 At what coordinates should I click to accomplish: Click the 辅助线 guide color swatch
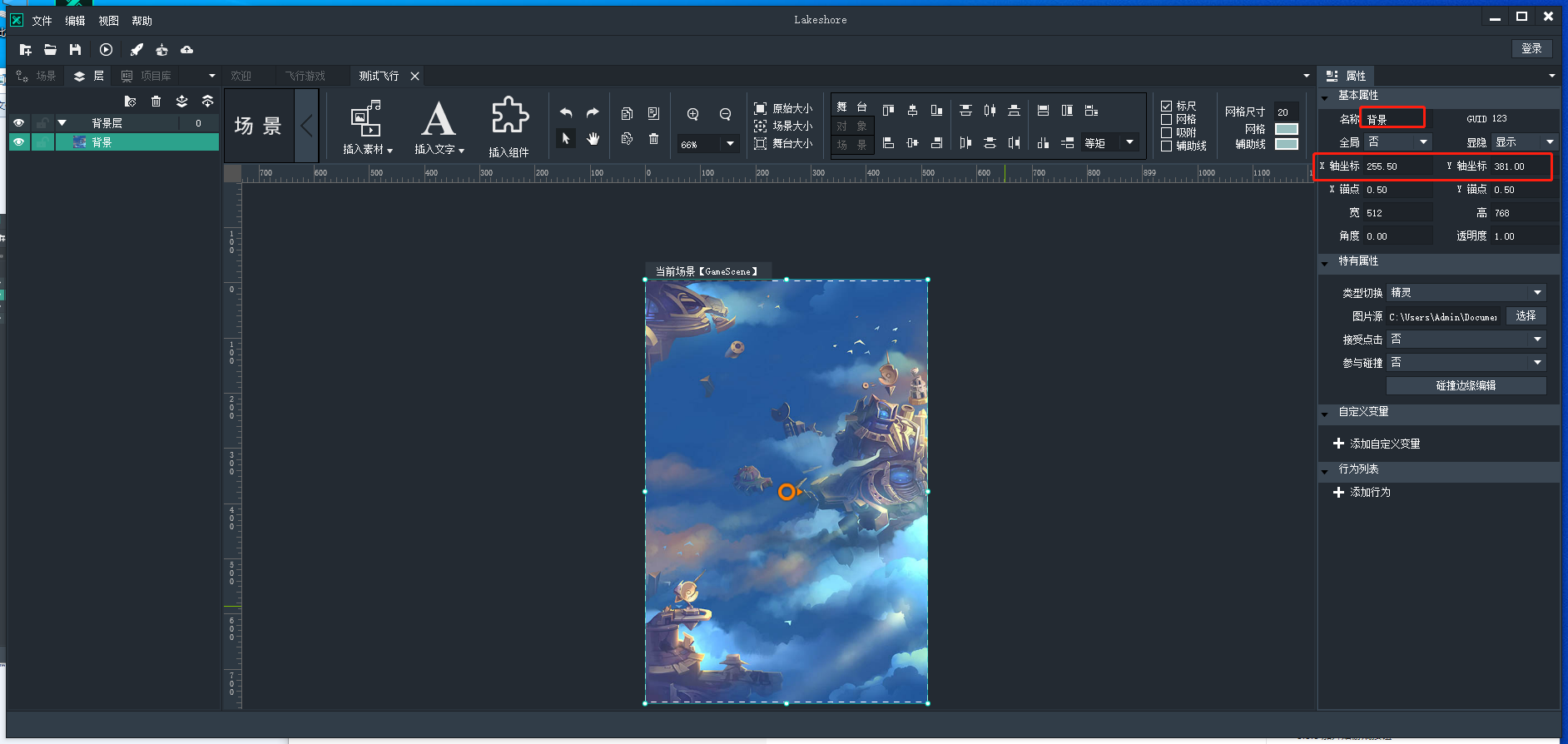tap(1287, 144)
